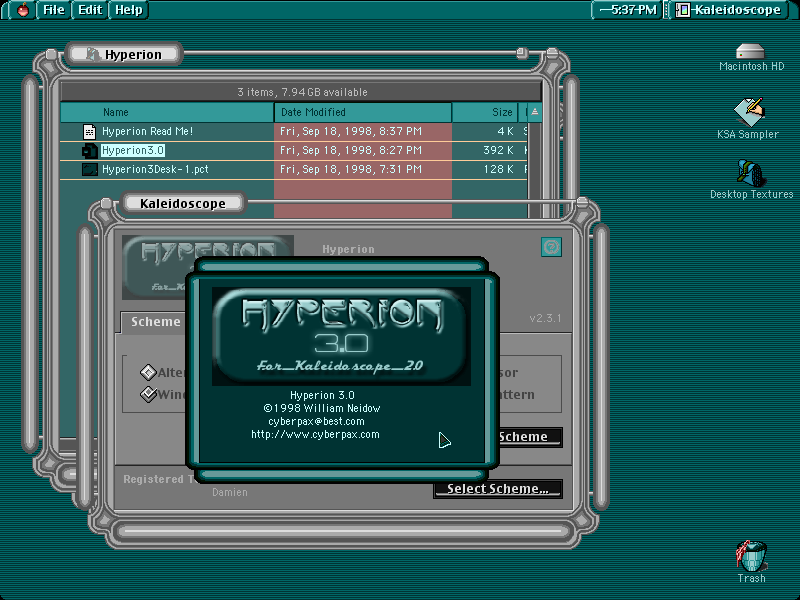This screenshot has height=600, width=800.
Task: Click the http://www.cyberpax.com address text
Action: [315, 435]
